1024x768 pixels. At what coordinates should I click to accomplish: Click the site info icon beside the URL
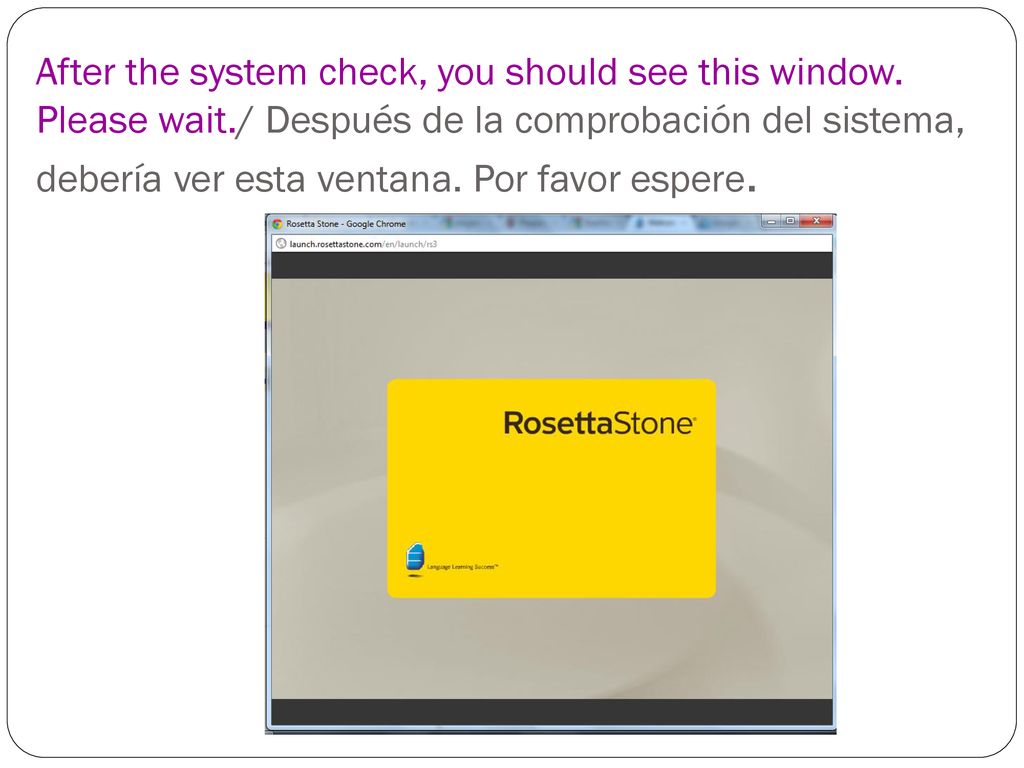pos(281,244)
